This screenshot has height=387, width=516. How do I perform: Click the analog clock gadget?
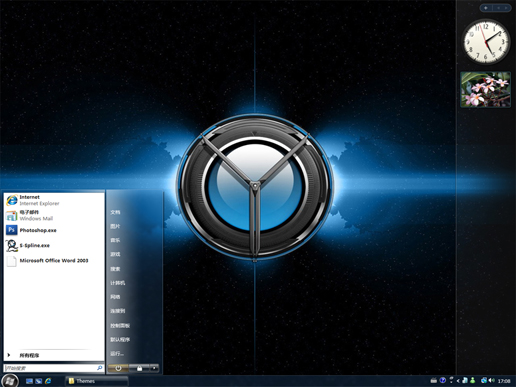tap(486, 42)
